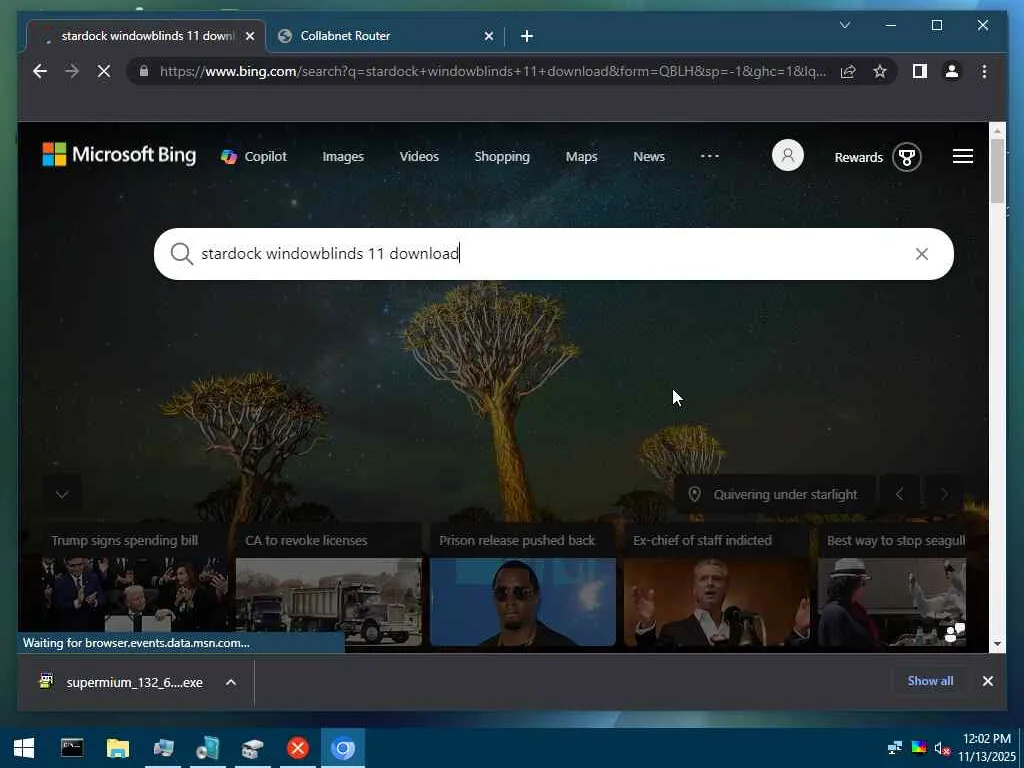
Task: Show the next background image
Action: [x=944, y=494]
